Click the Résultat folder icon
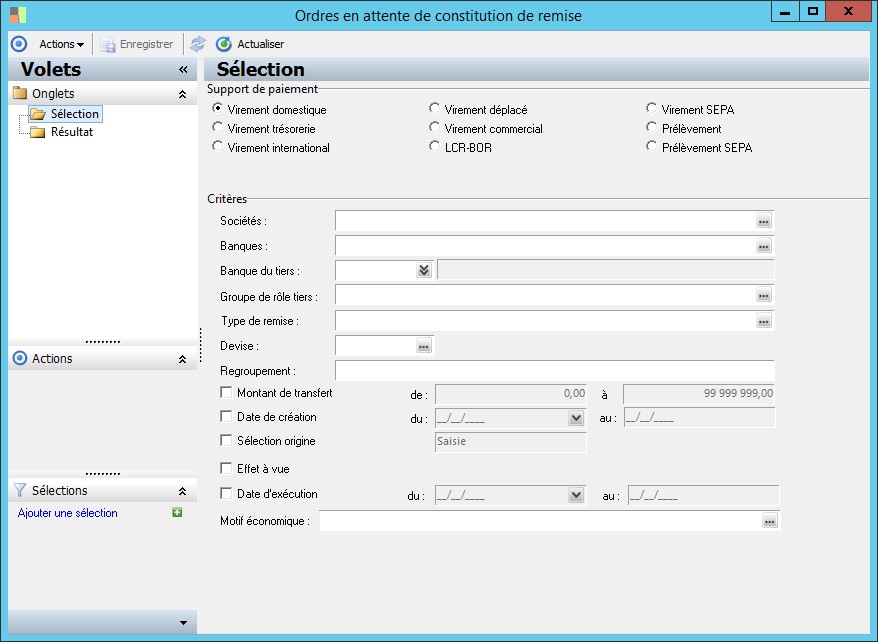 coord(38,132)
